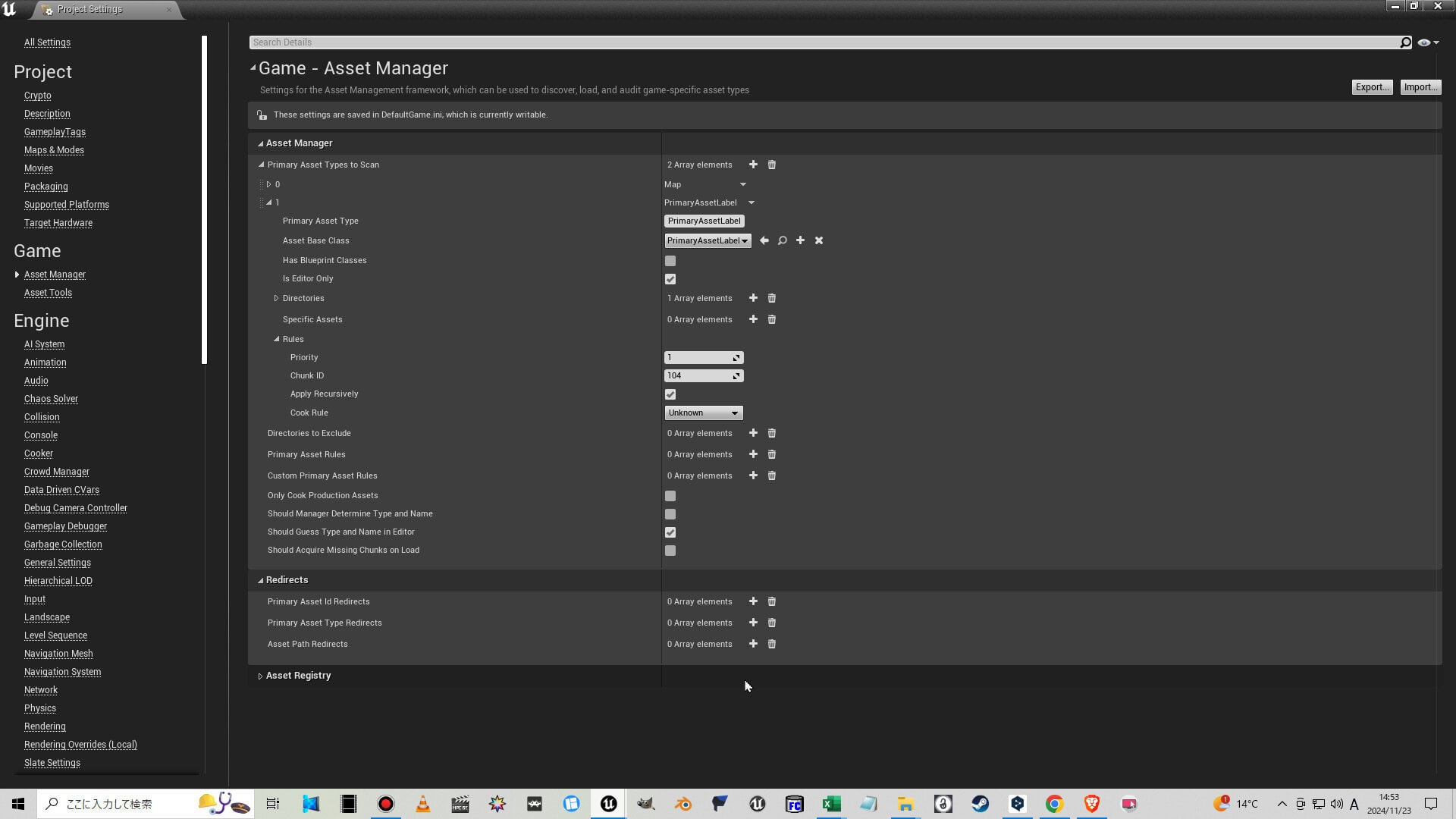Click the Import... button
This screenshot has width=1456, height=819.
point(1420,87)
